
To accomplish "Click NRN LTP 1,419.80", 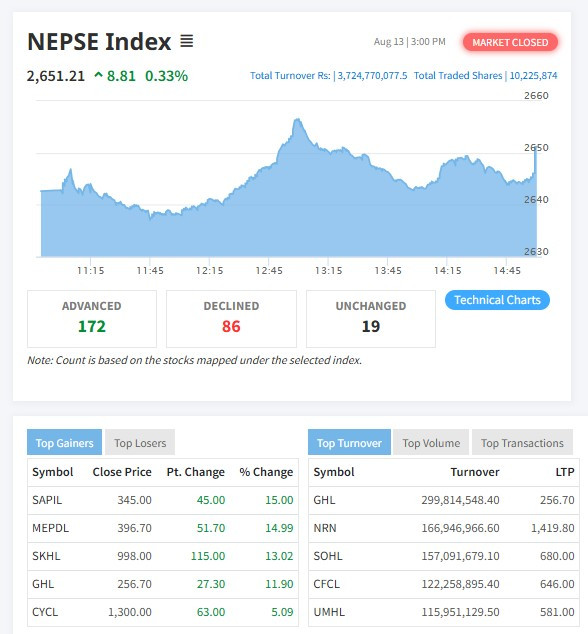I will (x=552, y=528).
